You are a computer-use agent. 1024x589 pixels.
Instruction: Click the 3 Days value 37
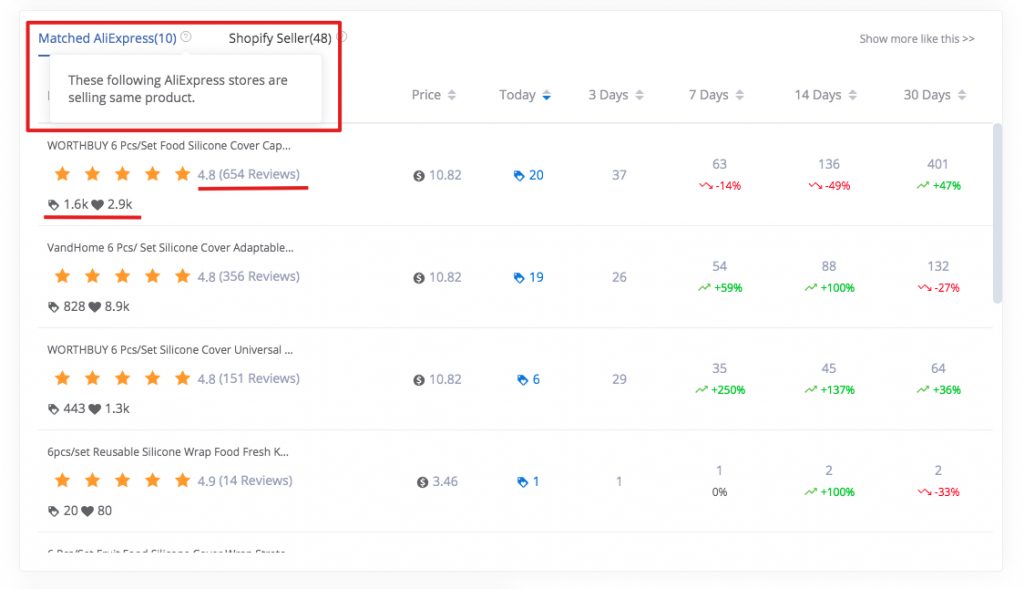pyautogui.click(x=619, y=175)
